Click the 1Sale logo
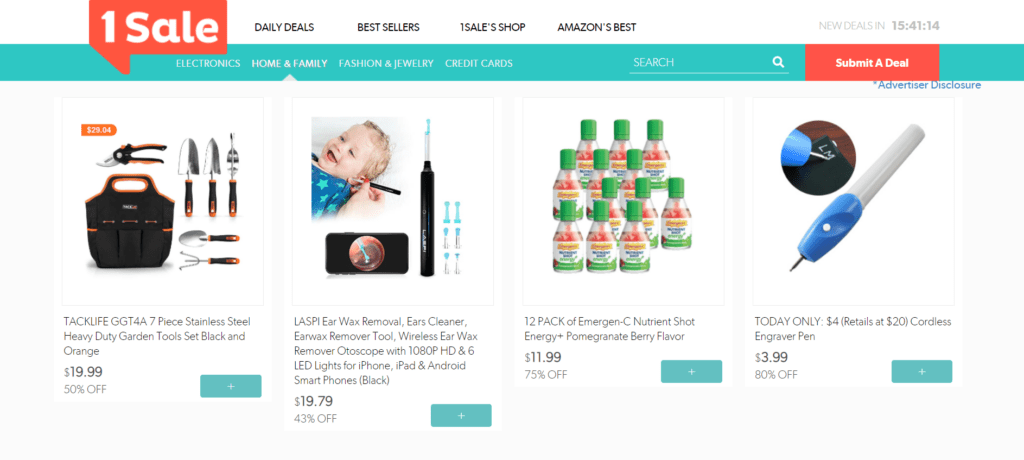 [x=158, y=29]
